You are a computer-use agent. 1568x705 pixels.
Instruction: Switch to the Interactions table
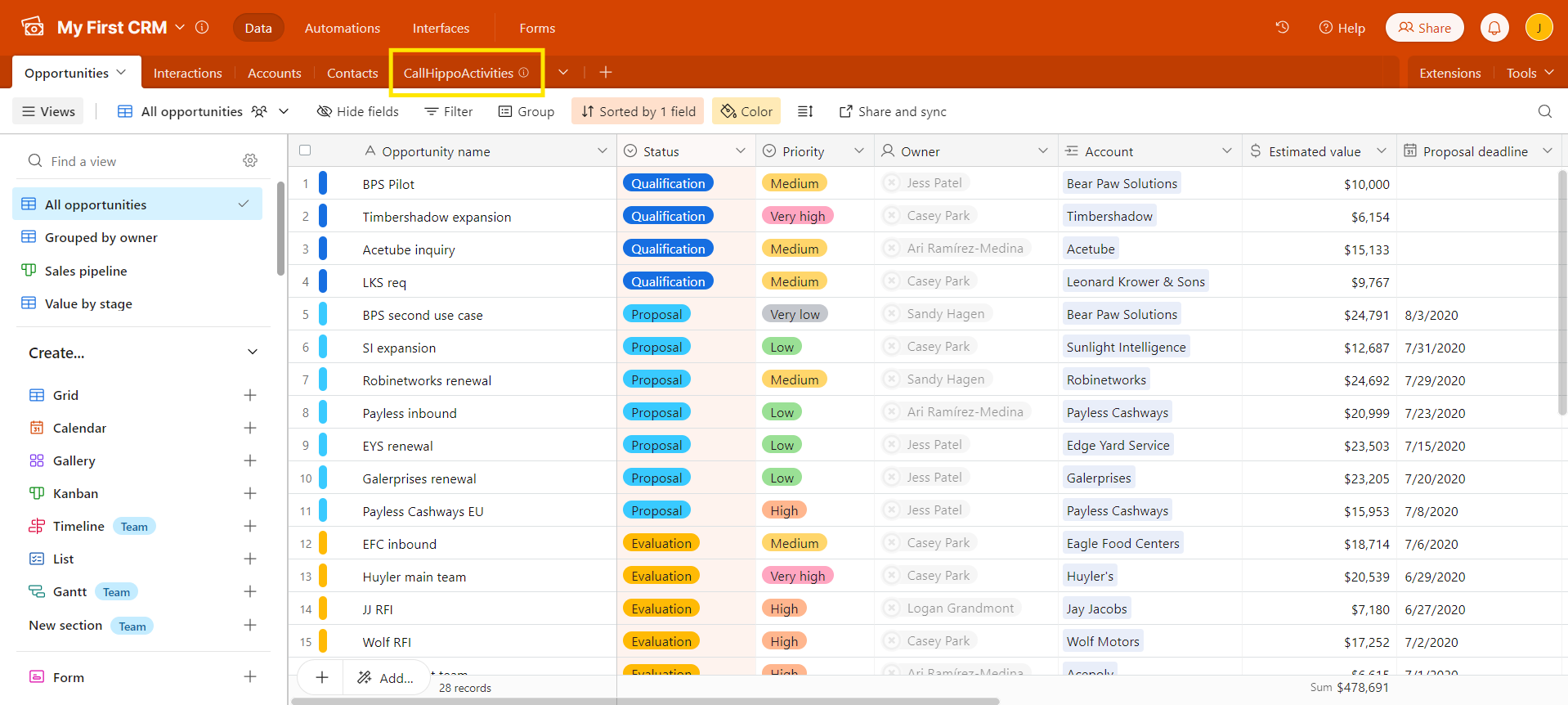tap(187, 73)
